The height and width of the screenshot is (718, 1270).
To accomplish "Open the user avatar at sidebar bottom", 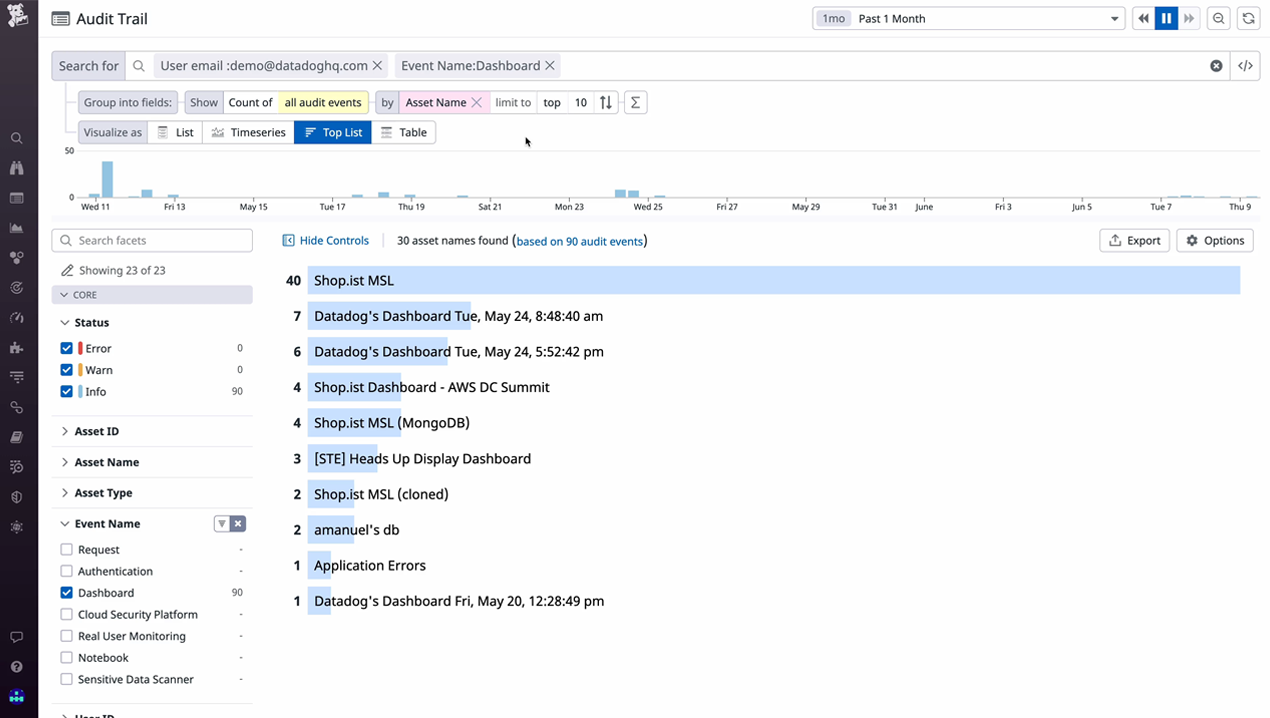I will [x=17, y=697].
